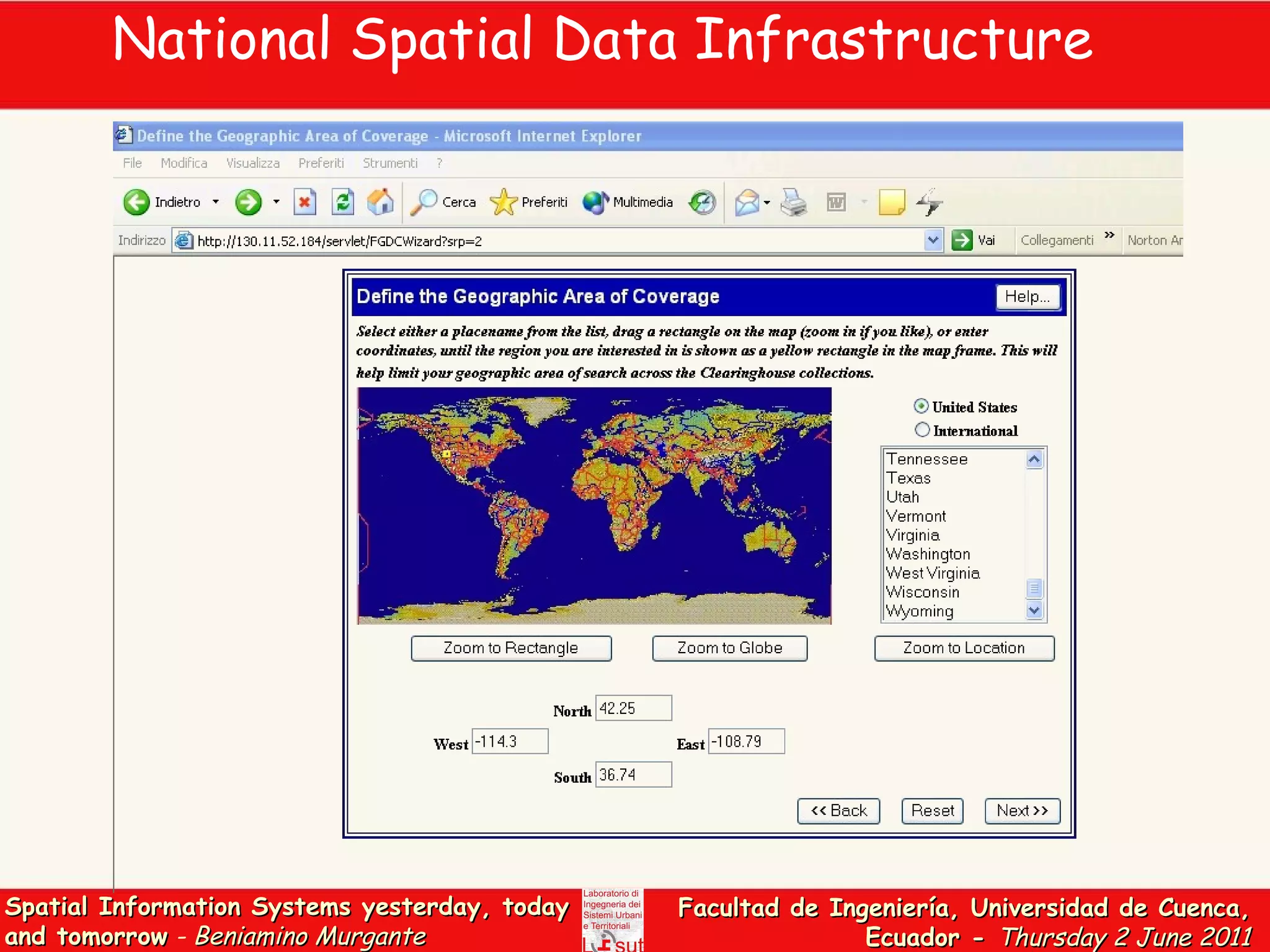This screenshot has height=952, width=1270.
Task: Open the forward button dropdown arrow
Action: pos(276,202)
